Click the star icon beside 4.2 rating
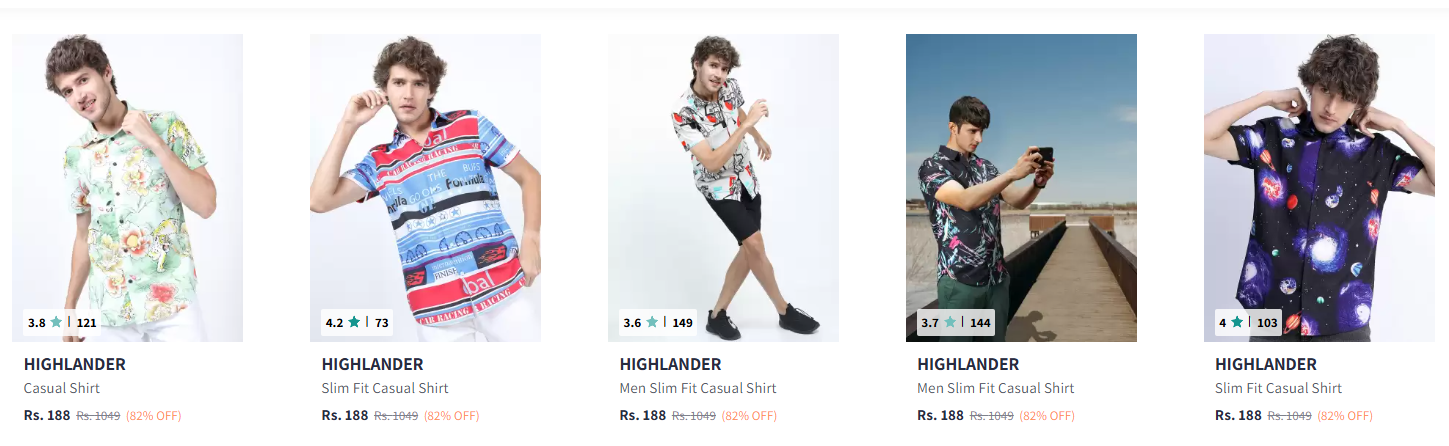The image size is (1449, 446). point(354,323)
